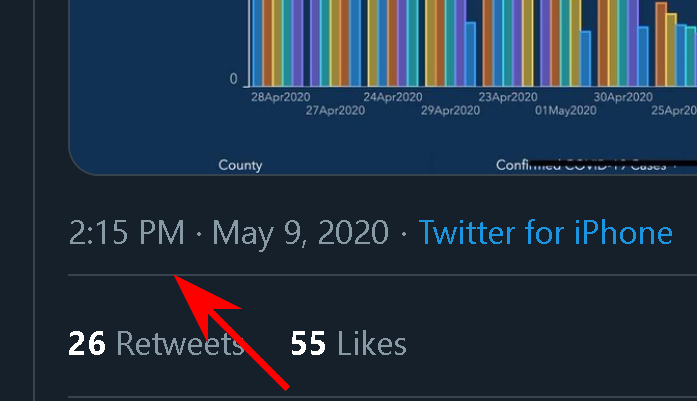This screenshot has height=401, width=697.
Task: Click the bold number 55 likes count
Action: pos(309,344)
